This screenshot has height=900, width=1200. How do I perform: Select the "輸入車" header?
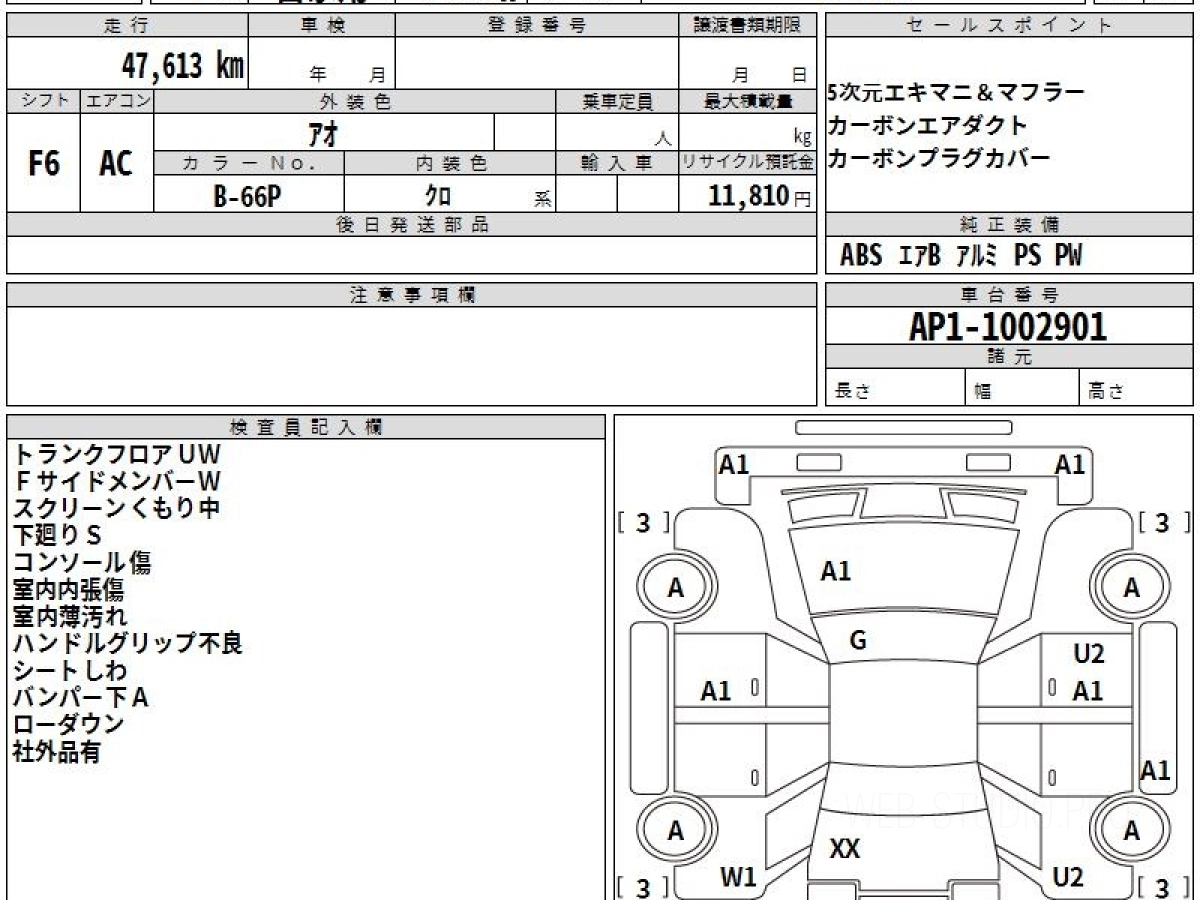[x=617, y=163]
